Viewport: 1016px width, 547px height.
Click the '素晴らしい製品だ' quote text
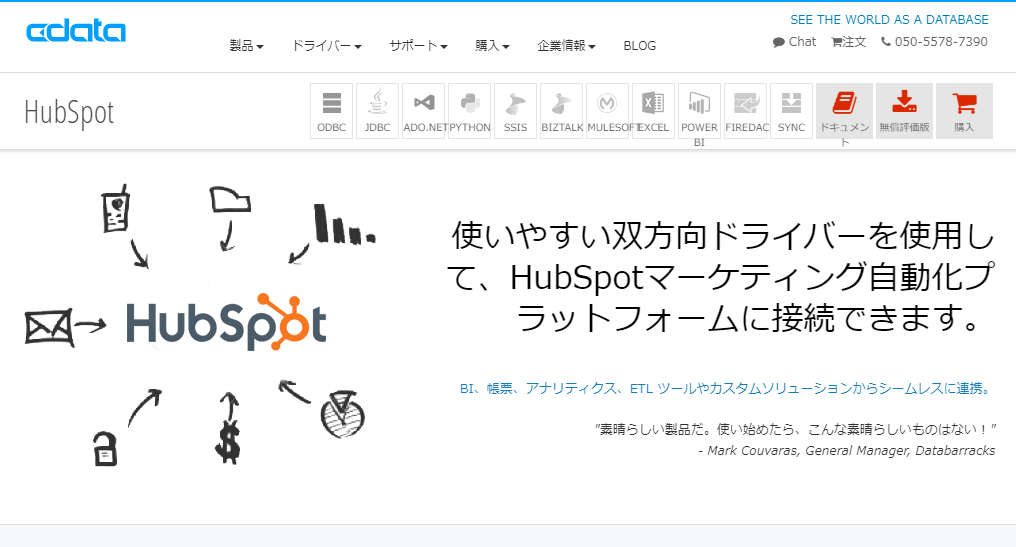pos(795,429)
